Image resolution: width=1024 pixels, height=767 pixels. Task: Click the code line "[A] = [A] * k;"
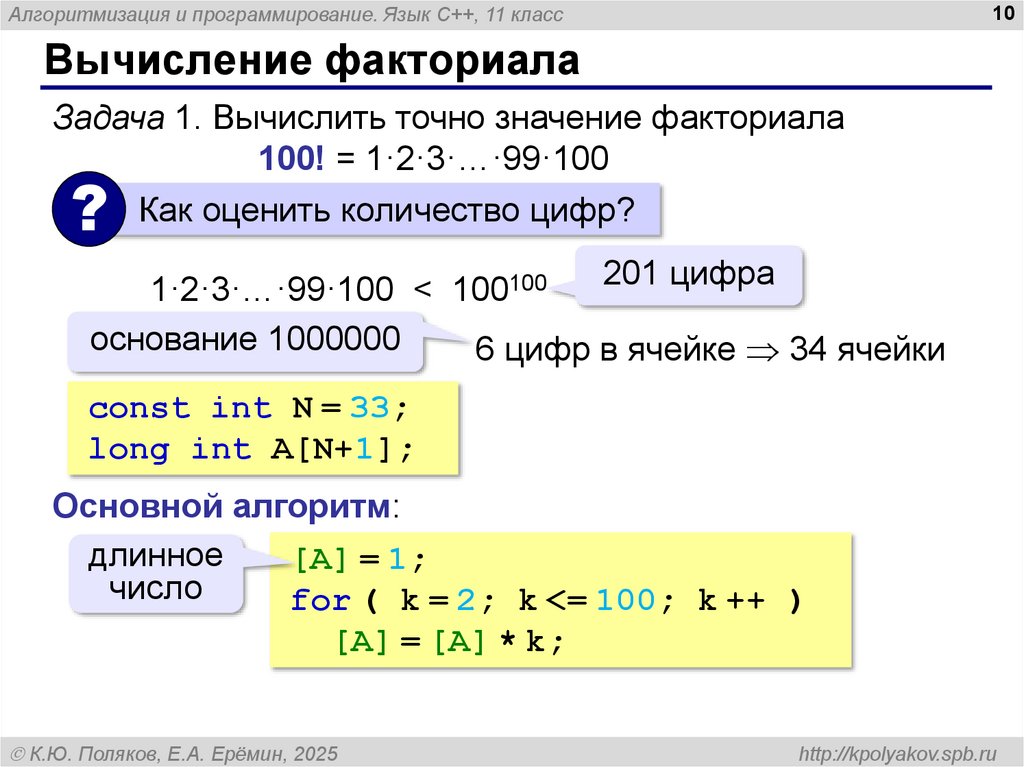point(449,642)
